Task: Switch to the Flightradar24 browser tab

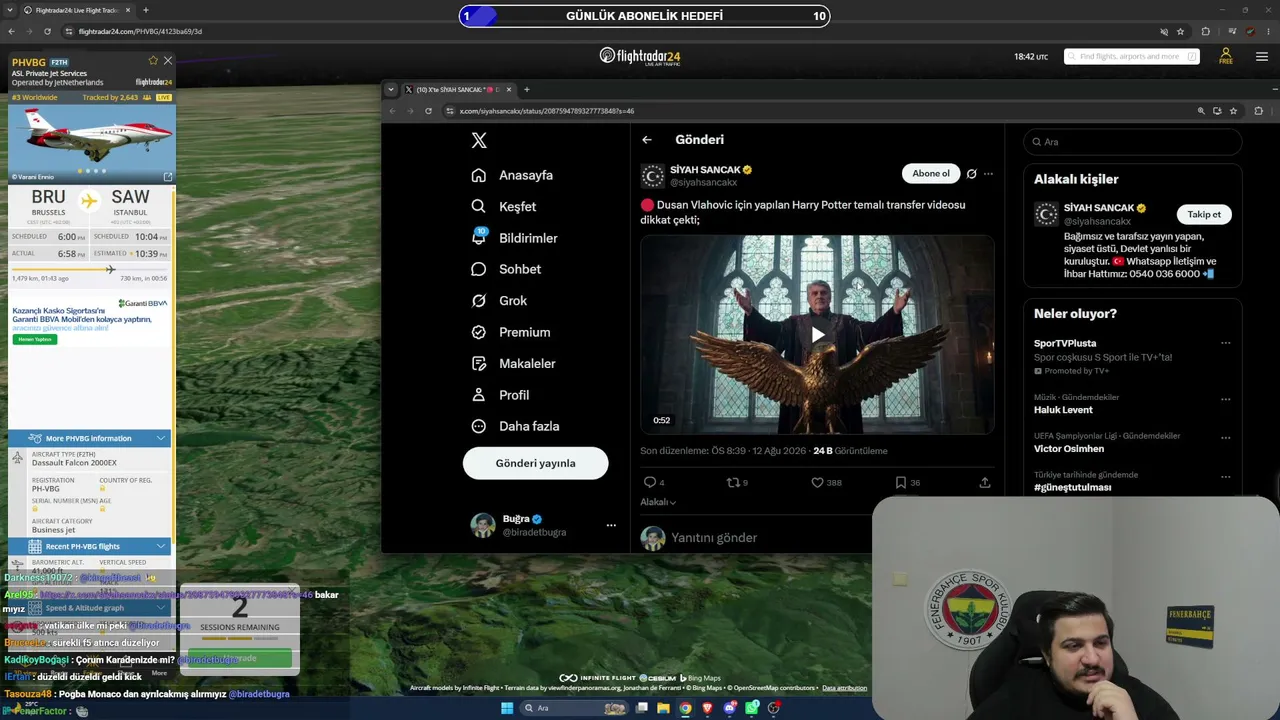Action: [76, 10]
